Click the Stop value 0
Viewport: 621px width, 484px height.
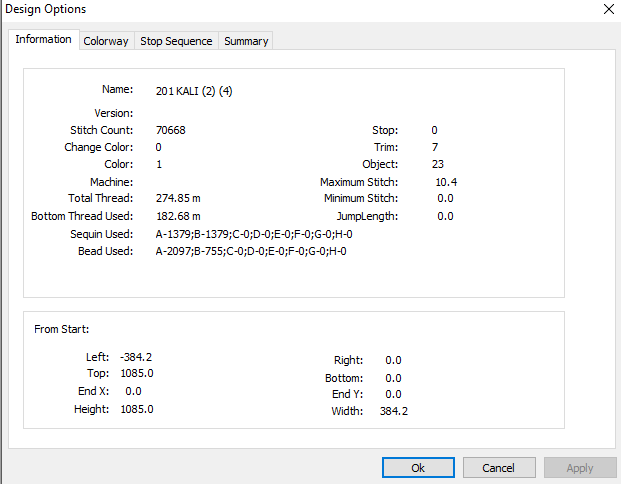tap(434, 130)
